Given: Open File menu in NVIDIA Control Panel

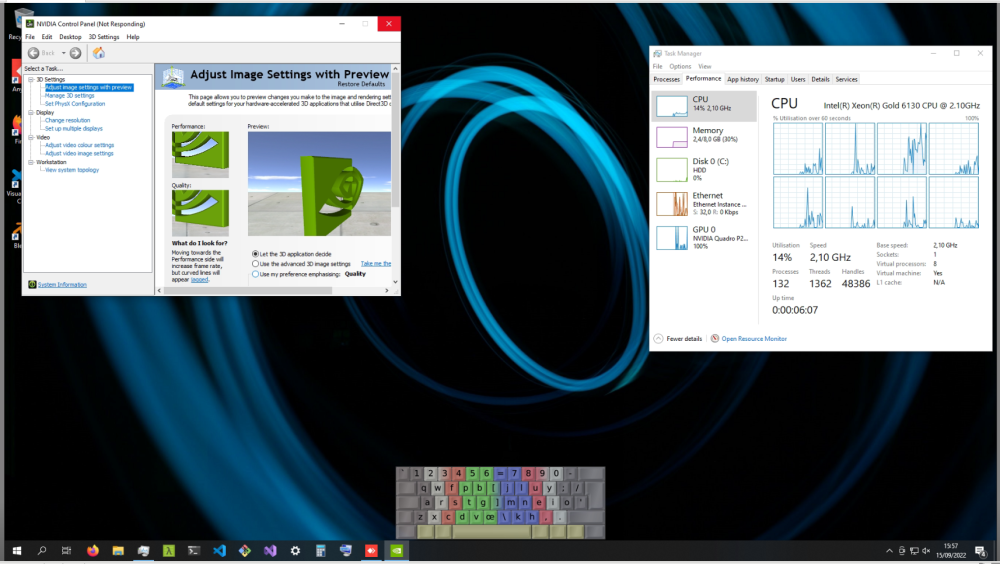Looking at the screenshot, I should pos(30,37).
